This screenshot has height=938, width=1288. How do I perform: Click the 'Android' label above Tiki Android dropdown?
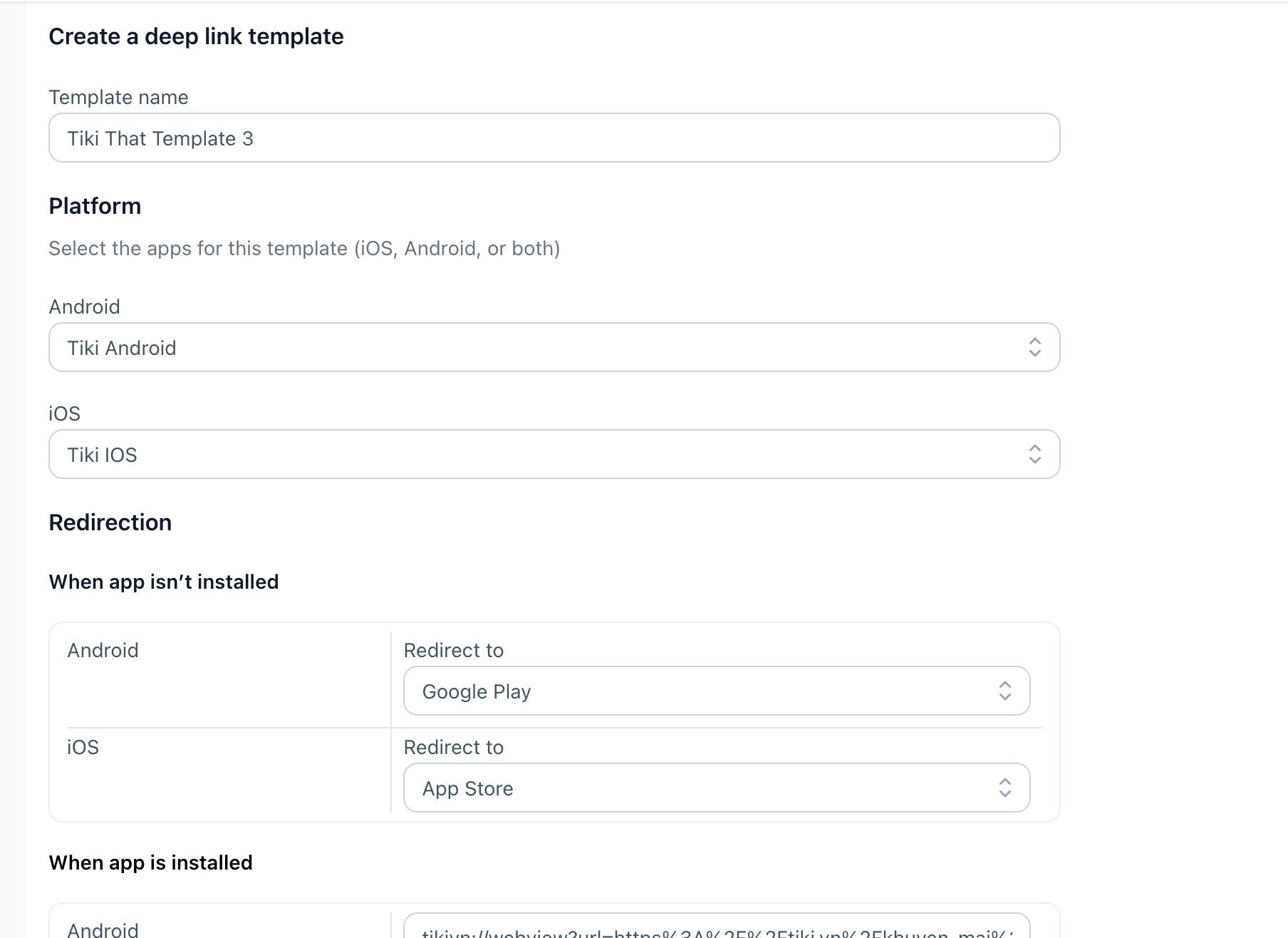pyautogui.click(x=84, y=306)
